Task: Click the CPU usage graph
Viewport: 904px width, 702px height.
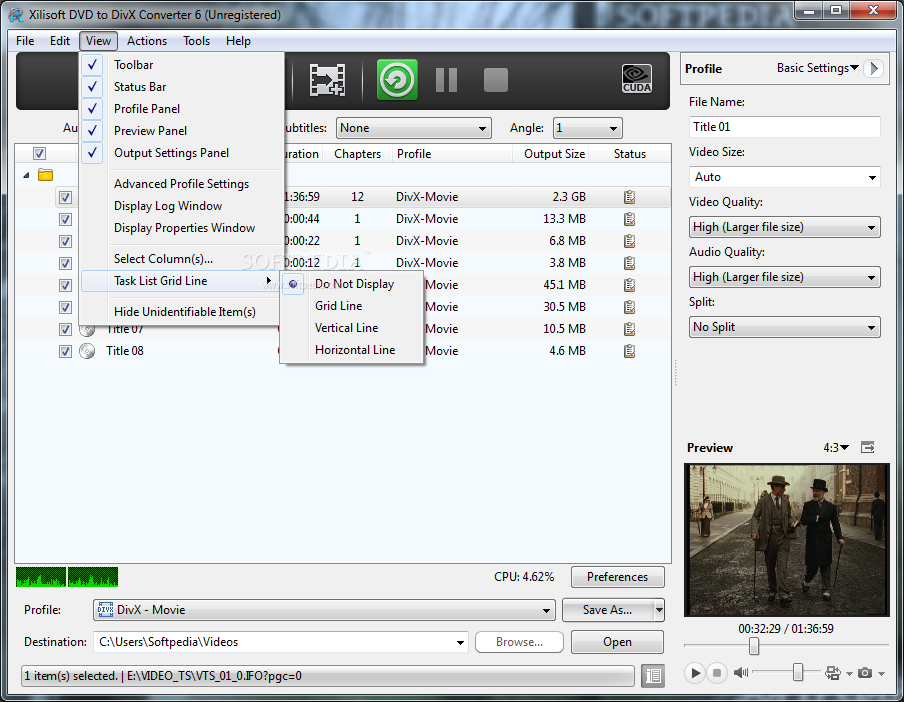Action: [x=67, y=577]
